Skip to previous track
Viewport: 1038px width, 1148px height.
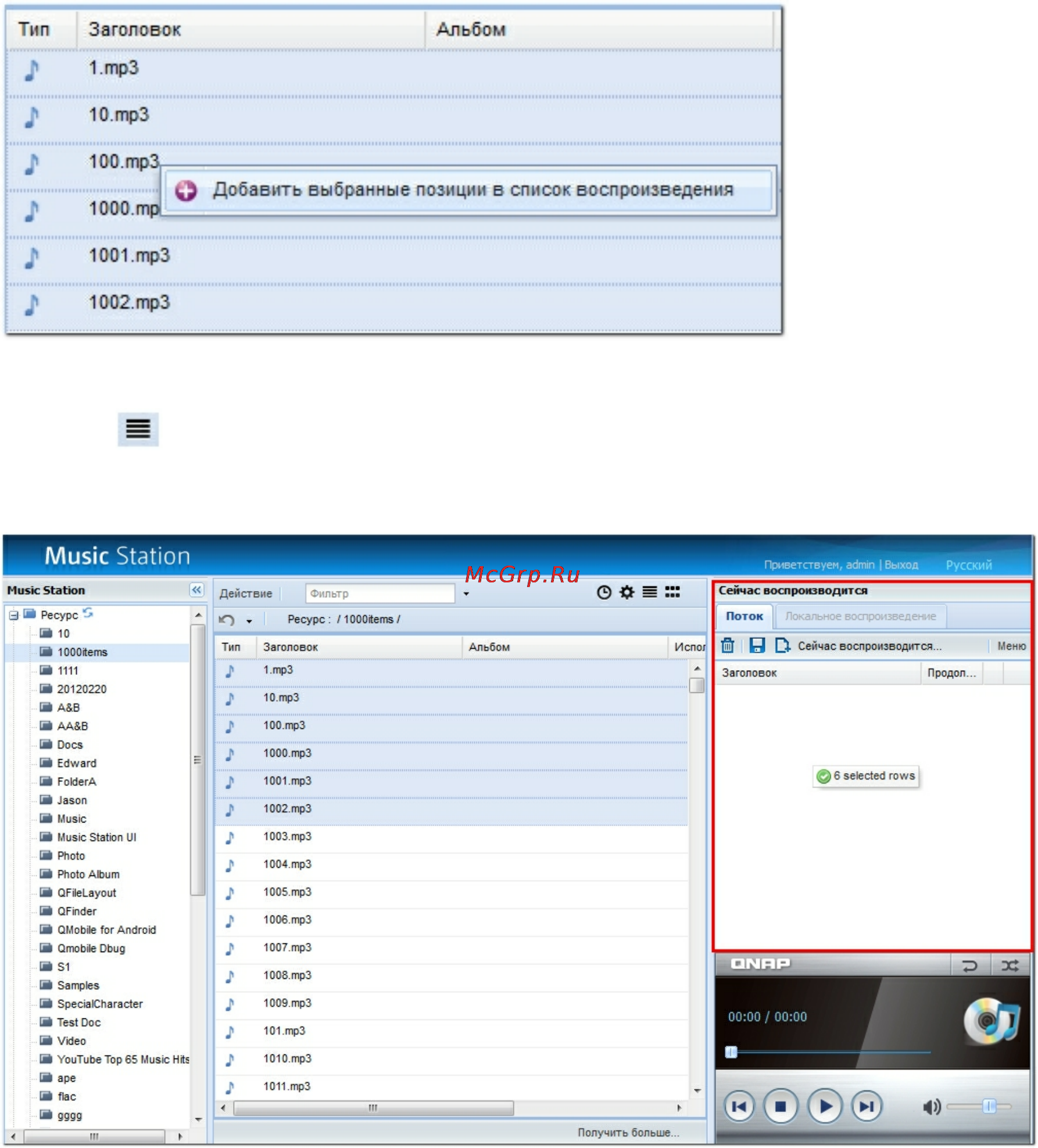coord(739,1107)
